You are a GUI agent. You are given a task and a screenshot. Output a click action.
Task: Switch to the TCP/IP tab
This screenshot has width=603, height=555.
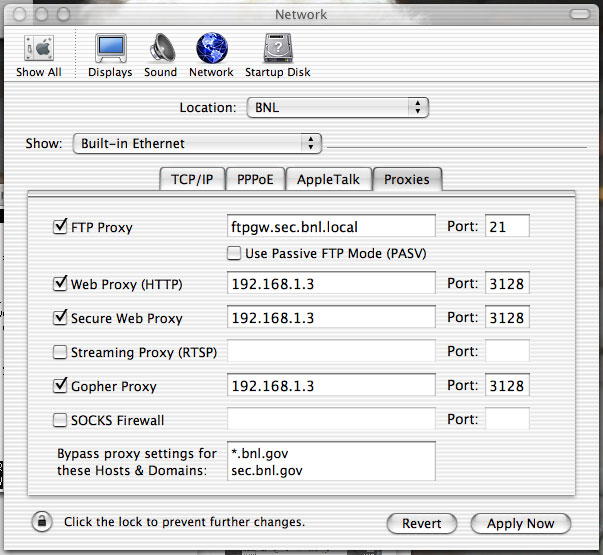tap(191, 180)
